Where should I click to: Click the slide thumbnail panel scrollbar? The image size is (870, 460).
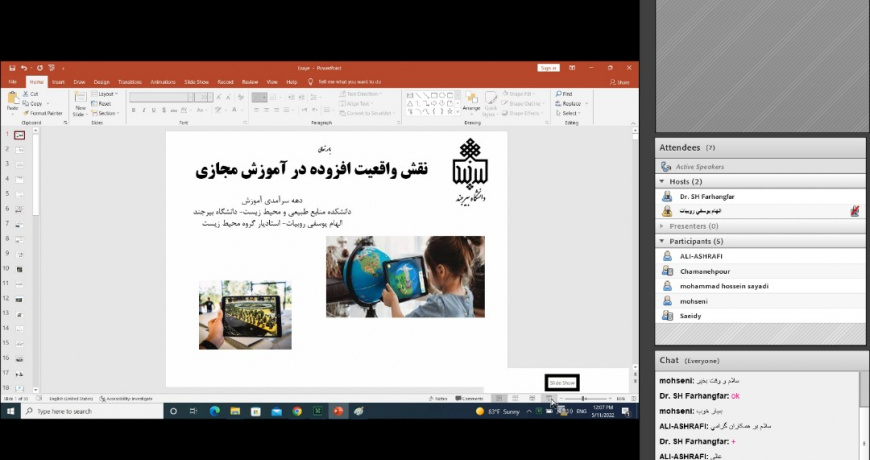pos(36,259)
